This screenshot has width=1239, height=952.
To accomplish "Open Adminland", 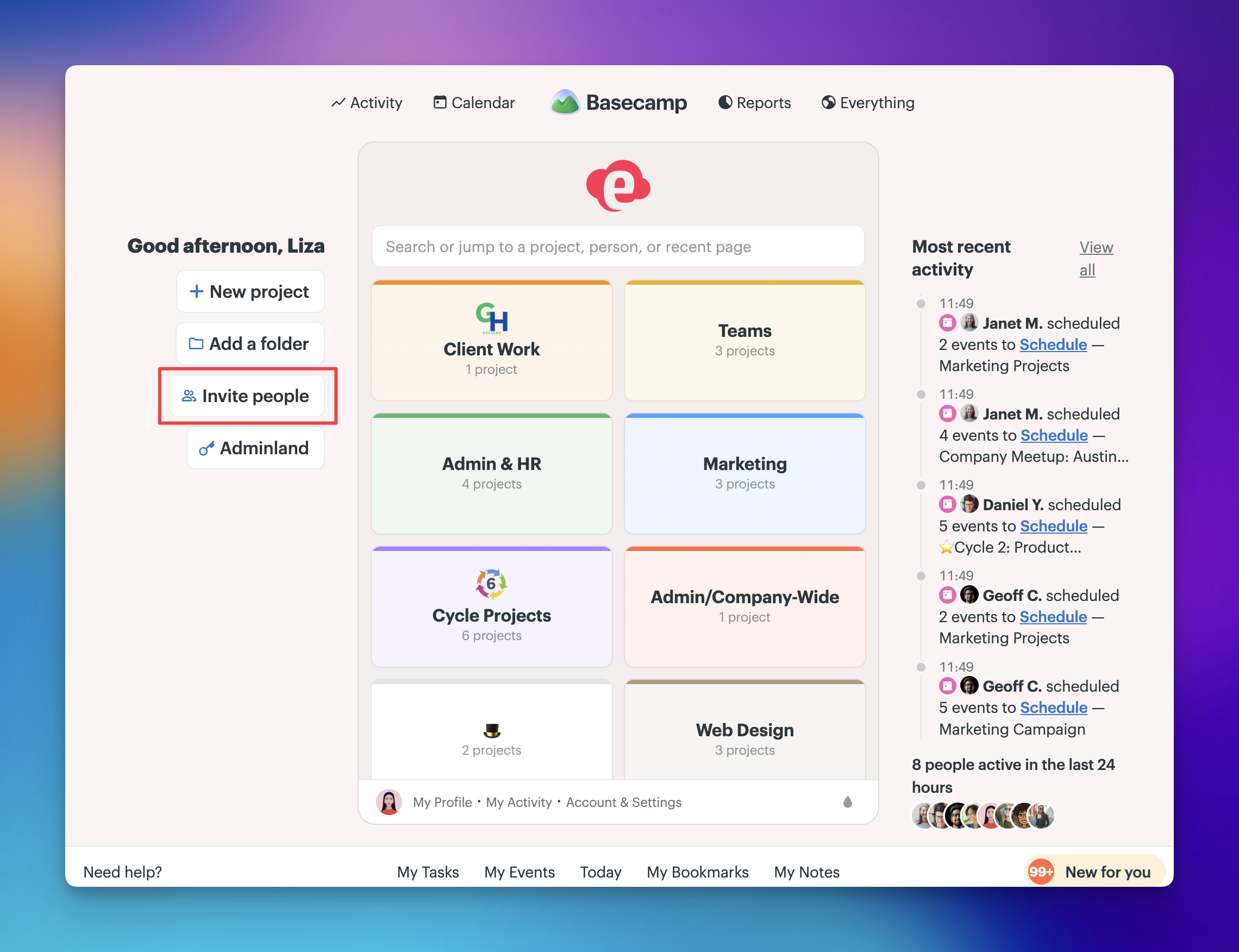I will tap(255, 448).
